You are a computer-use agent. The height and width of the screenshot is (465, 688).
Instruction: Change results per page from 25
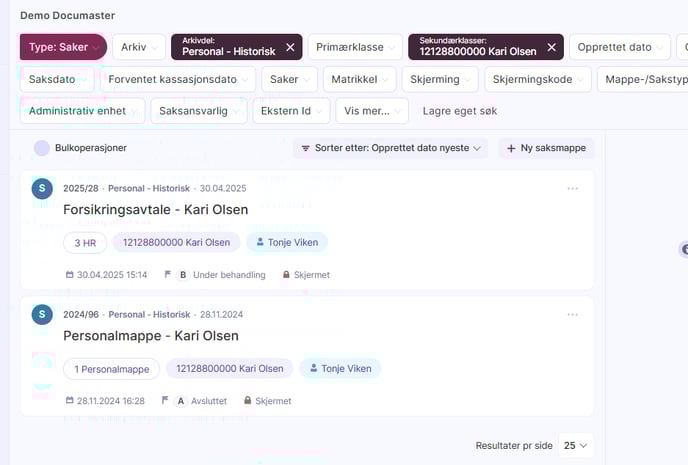point(574,444)
